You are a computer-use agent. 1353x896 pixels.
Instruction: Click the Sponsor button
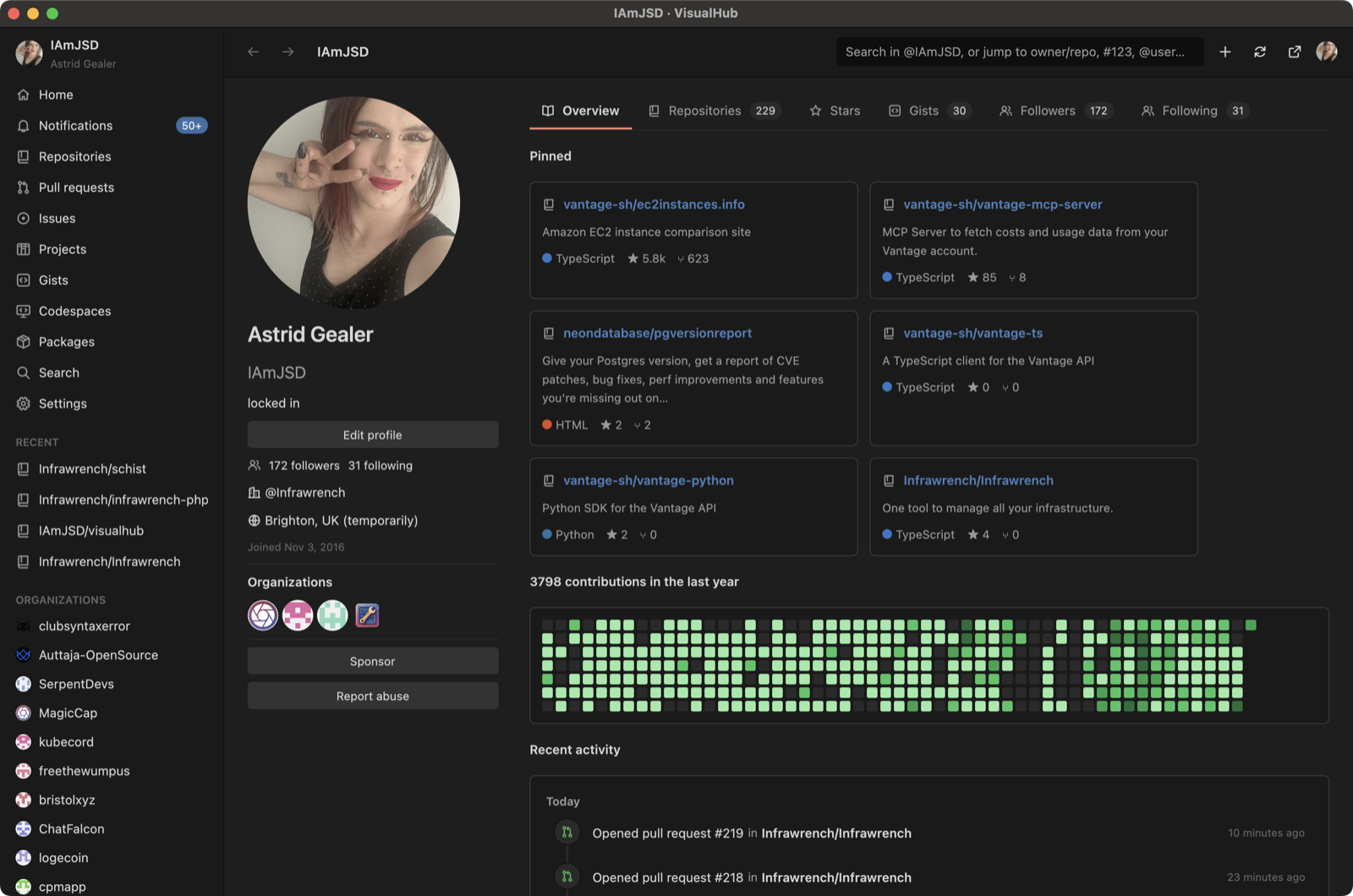(x=373, y=661)
